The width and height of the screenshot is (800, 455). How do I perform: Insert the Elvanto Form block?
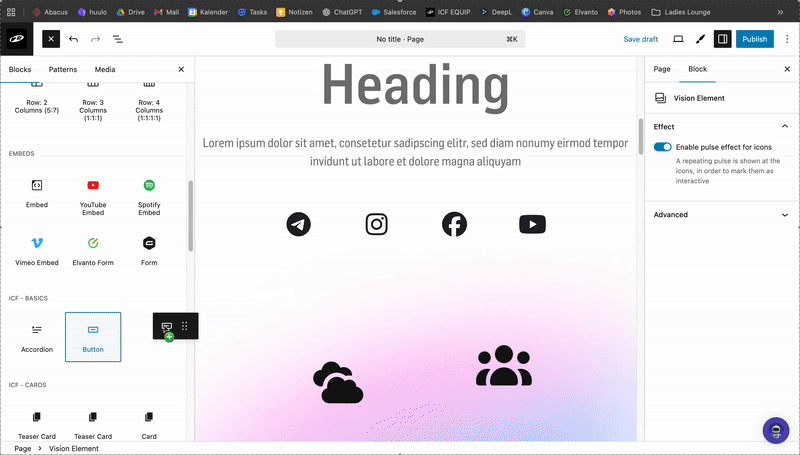click(x=93, y=251)
